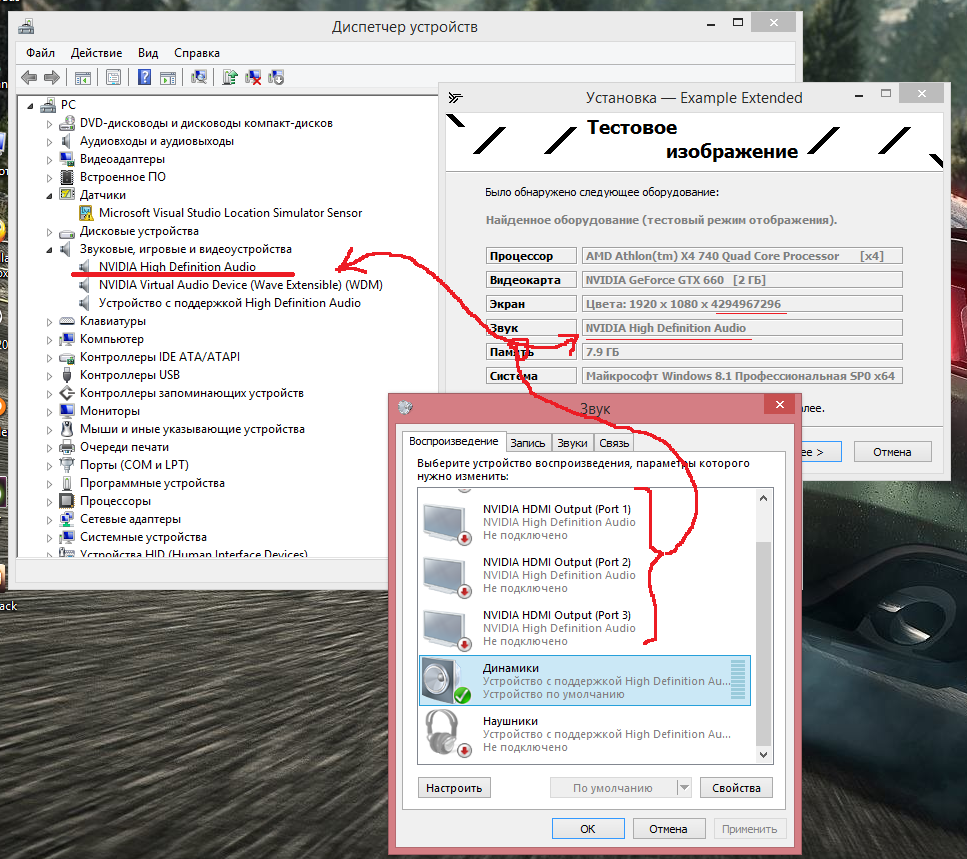
Task: Collapse the PC root node
Action: [x=30, y=105]
